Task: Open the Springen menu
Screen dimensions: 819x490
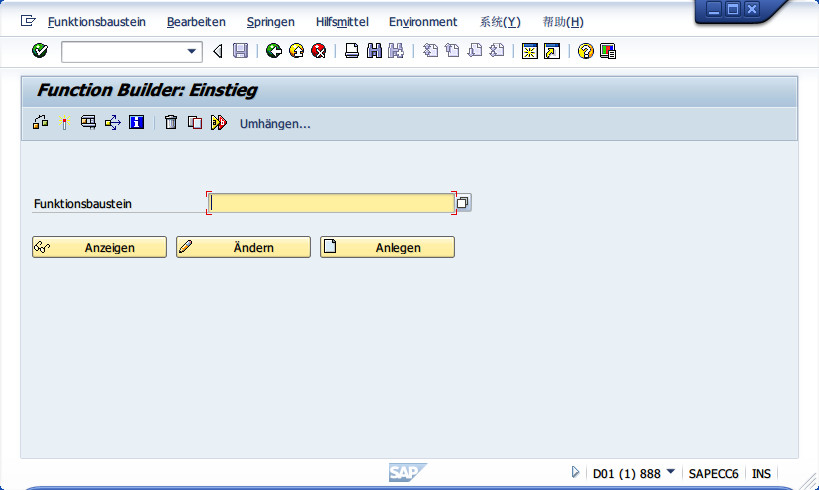Action: (271, 22)
